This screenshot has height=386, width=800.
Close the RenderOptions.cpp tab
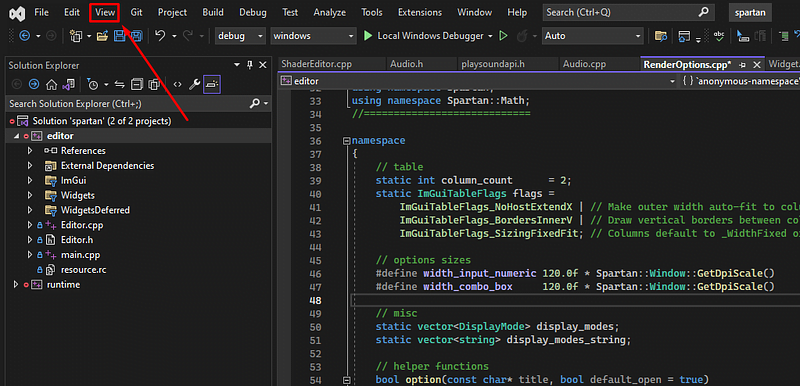[x=757, y=65]
